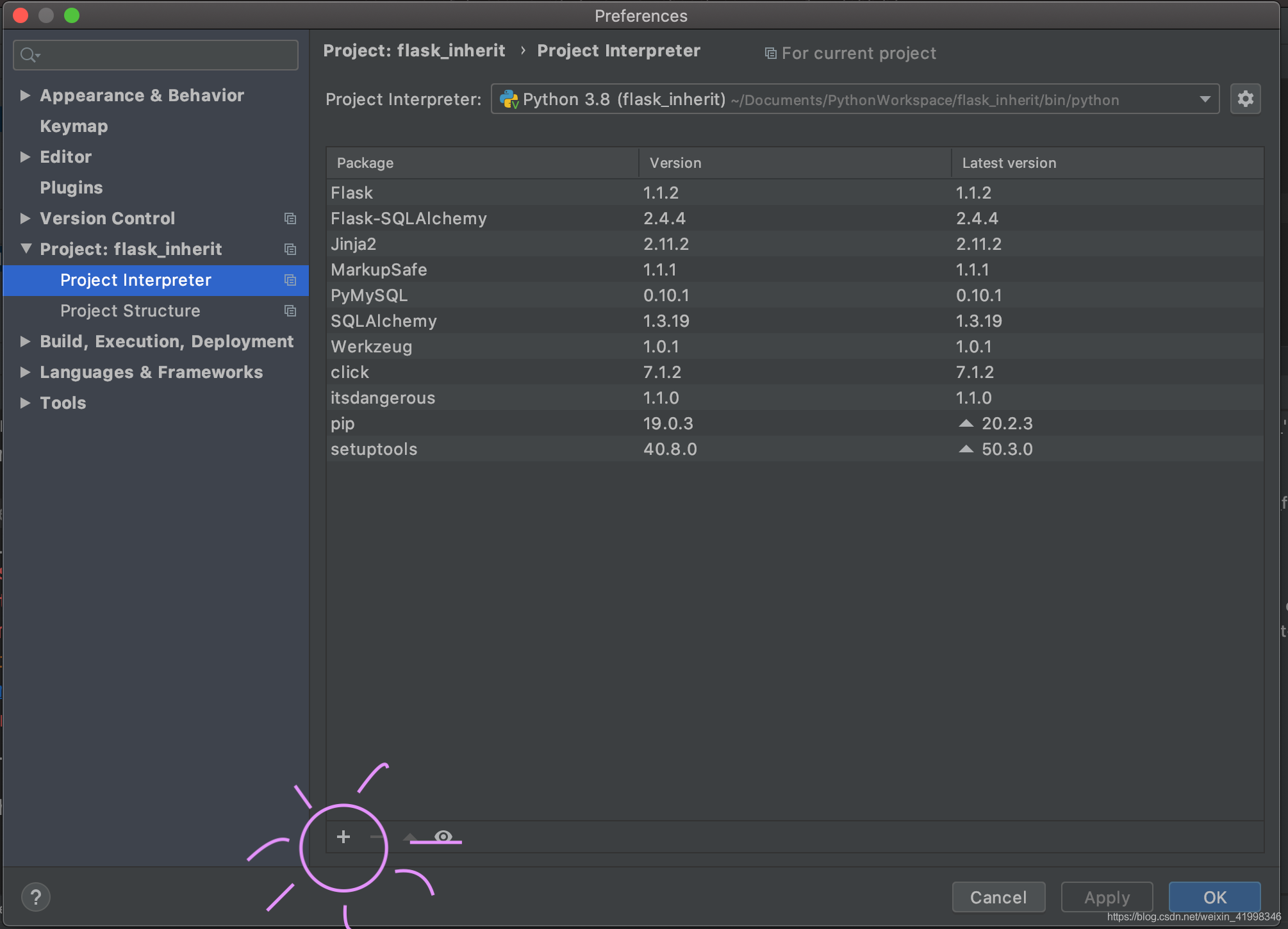Select the itsdangerous package row

795,397
